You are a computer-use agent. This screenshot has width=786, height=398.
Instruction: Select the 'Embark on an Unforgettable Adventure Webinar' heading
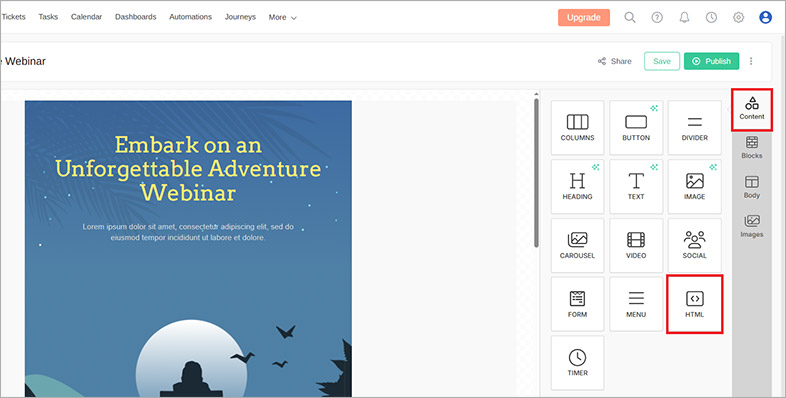tap(188, 169)
